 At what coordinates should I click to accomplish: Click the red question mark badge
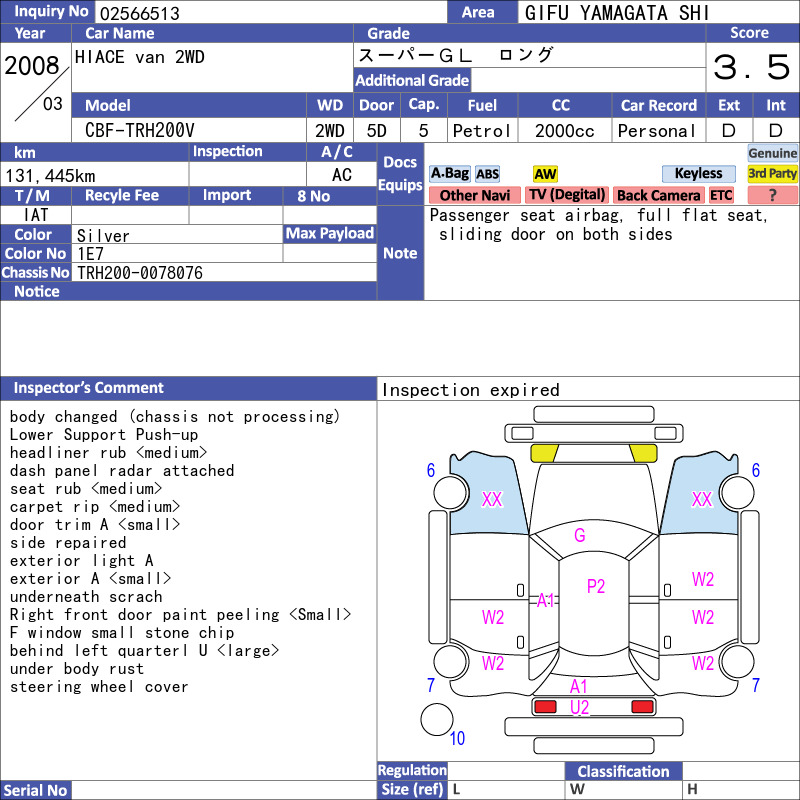(772, 195)
